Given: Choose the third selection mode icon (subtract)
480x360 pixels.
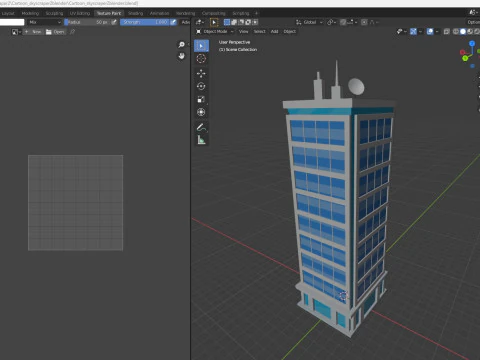Looking at the screenshot, I should click(x=241, y=22).
